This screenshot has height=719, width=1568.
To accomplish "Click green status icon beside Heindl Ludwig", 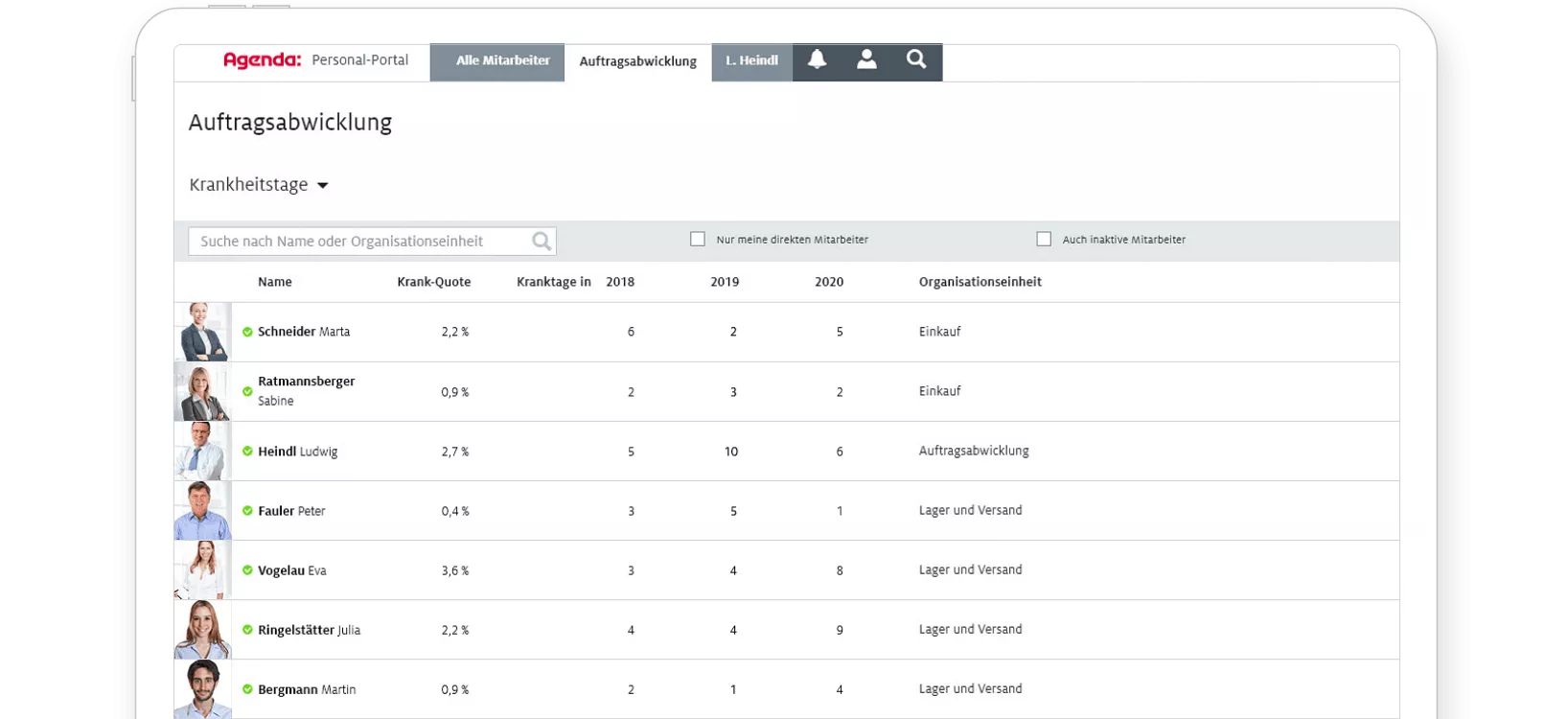I will click(x=247, y=452).
